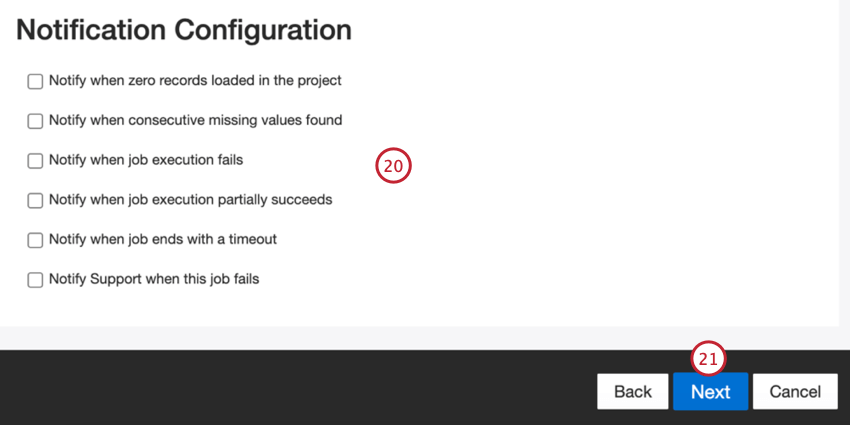
Task: Cancel the notification configuration
Action: 795,392
